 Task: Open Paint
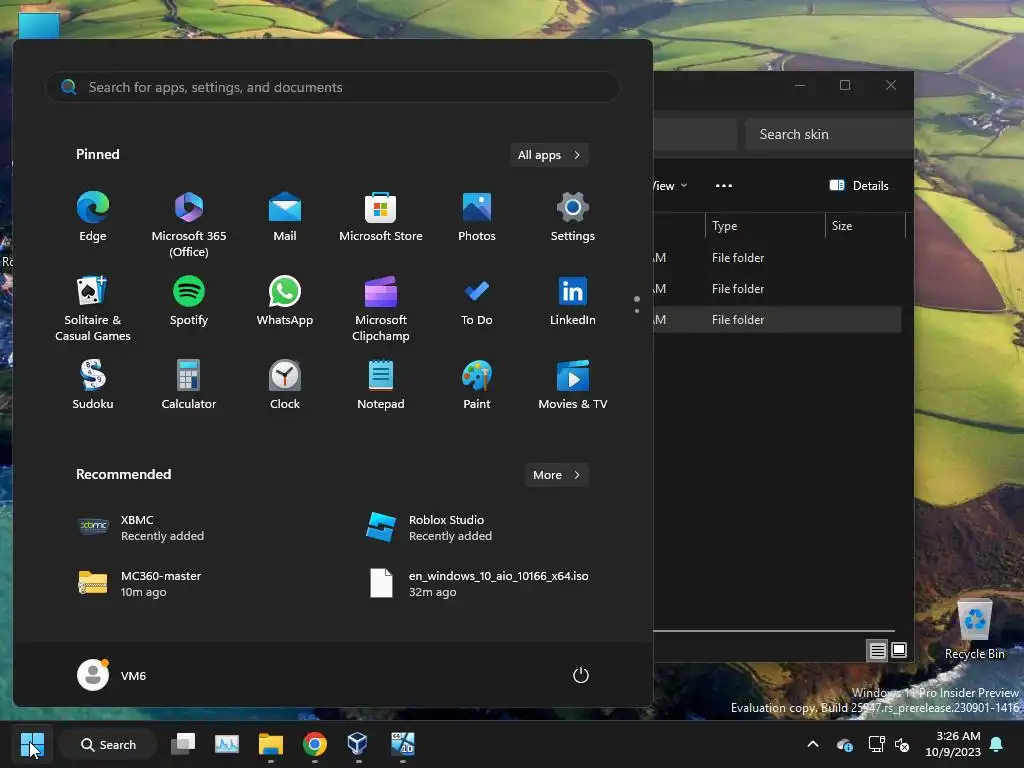[x=477, y=385]
